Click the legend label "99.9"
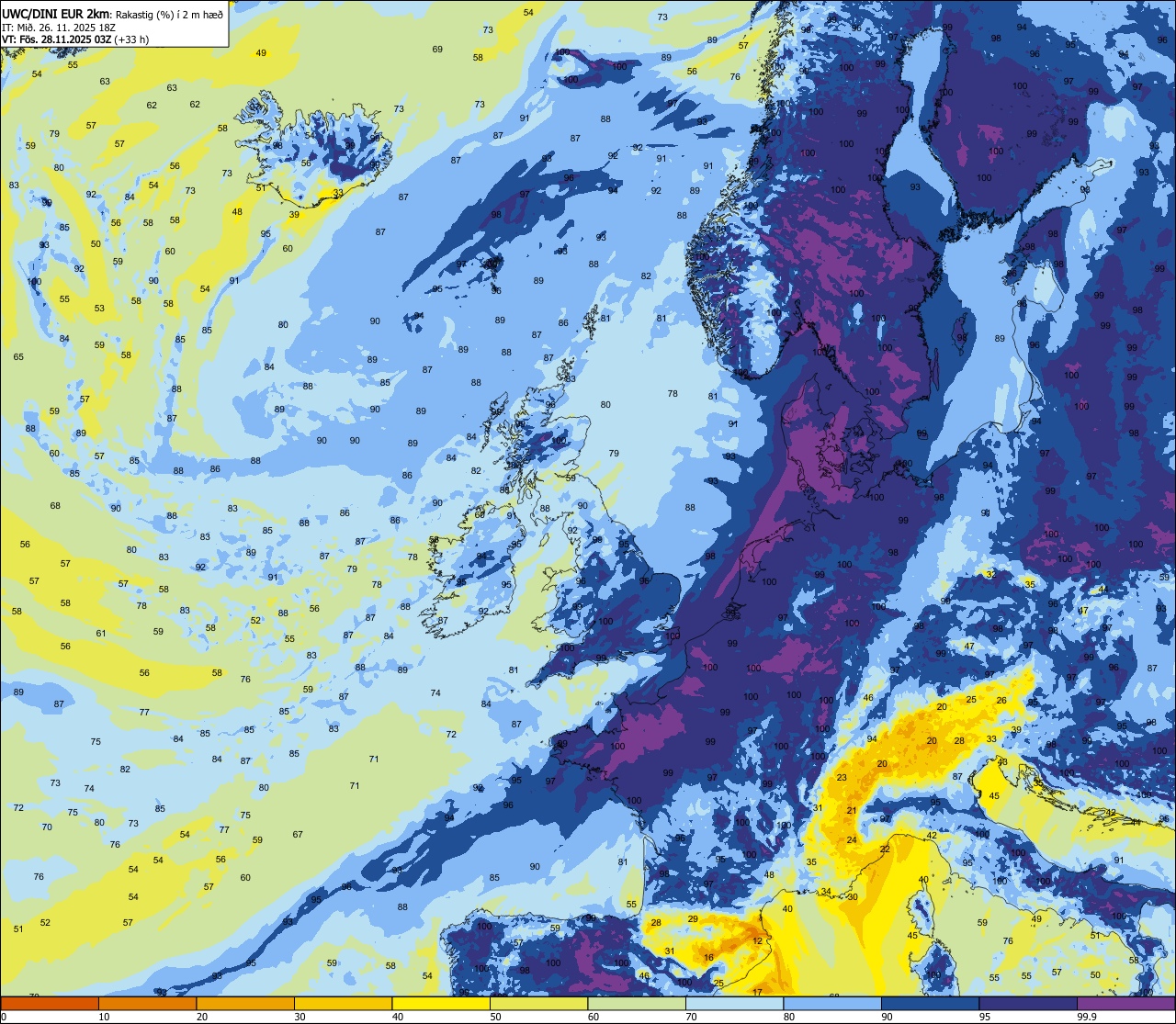 (x=1087, y=1017)
